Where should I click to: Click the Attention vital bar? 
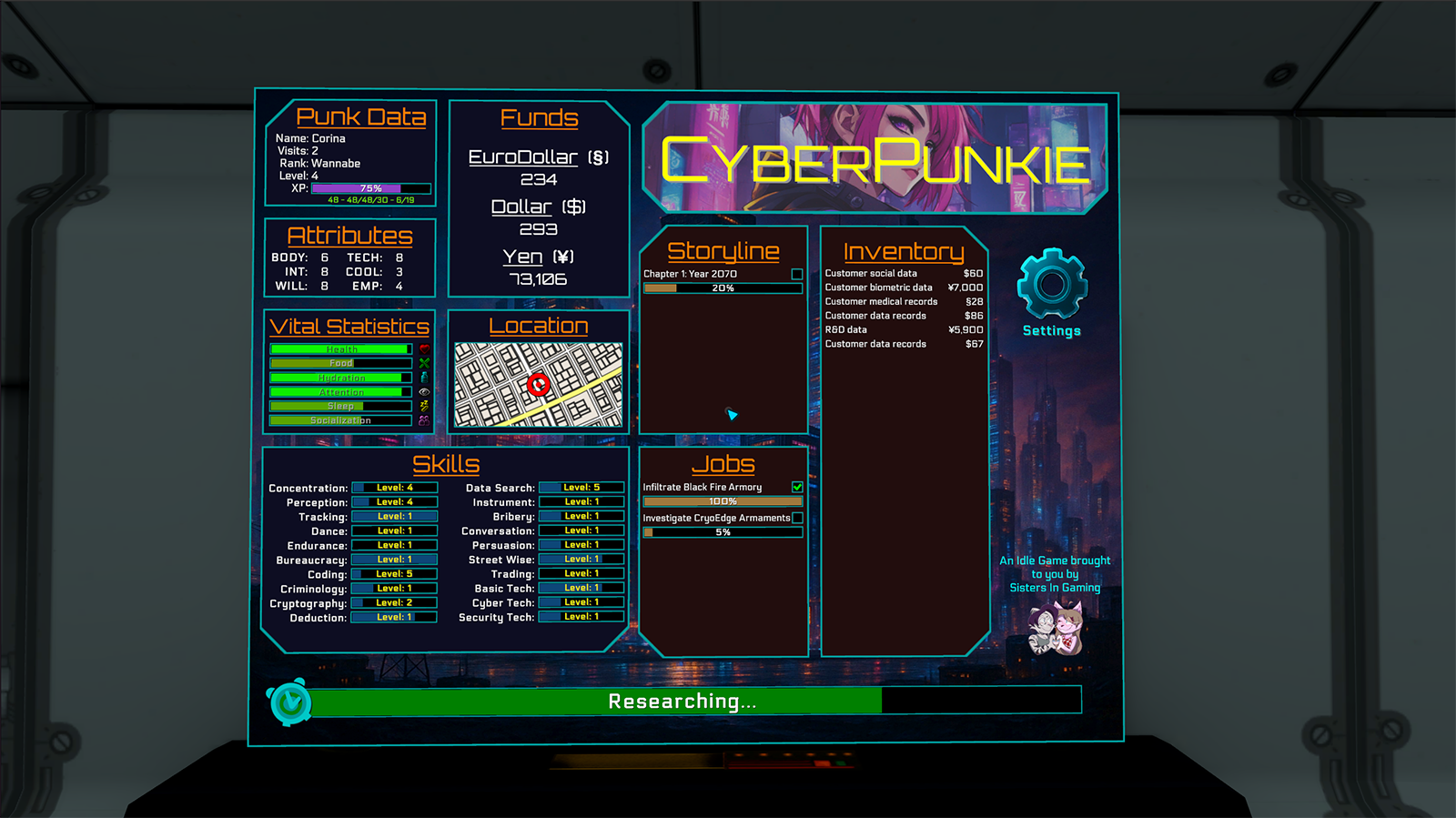point(341,392)
